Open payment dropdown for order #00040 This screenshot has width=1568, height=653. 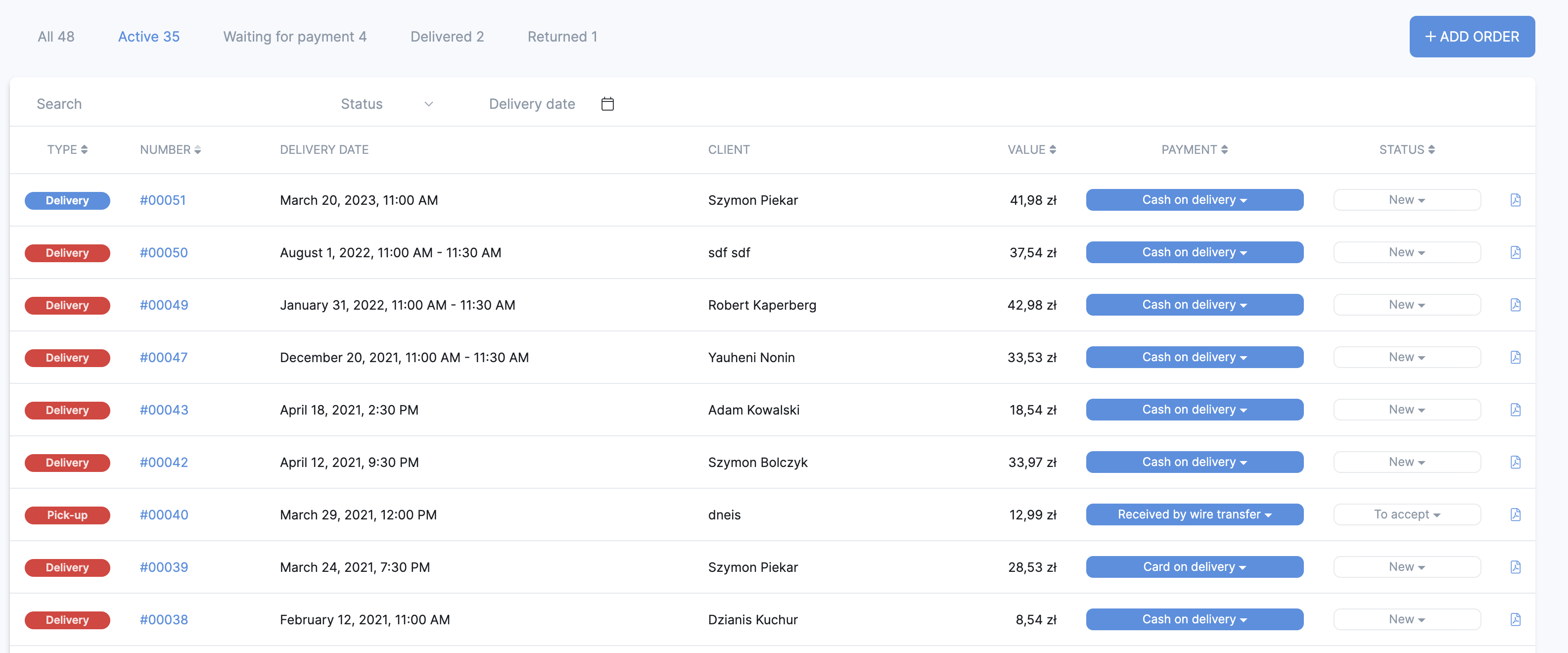[1194, 514]
